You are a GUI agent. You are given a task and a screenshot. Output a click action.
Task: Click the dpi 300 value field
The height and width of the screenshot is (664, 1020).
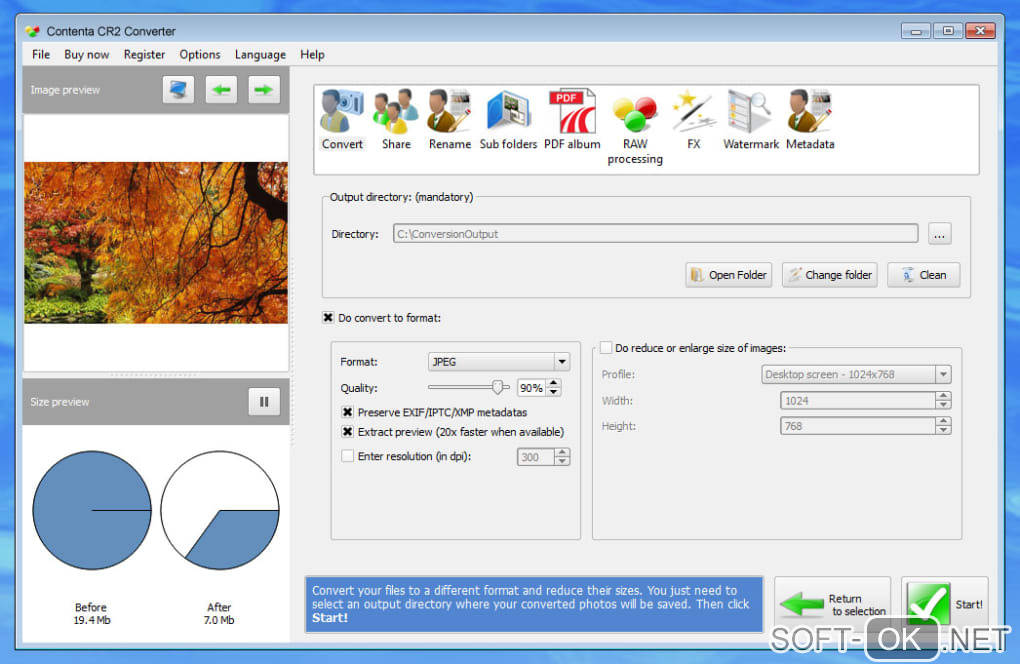click(537, 457)
